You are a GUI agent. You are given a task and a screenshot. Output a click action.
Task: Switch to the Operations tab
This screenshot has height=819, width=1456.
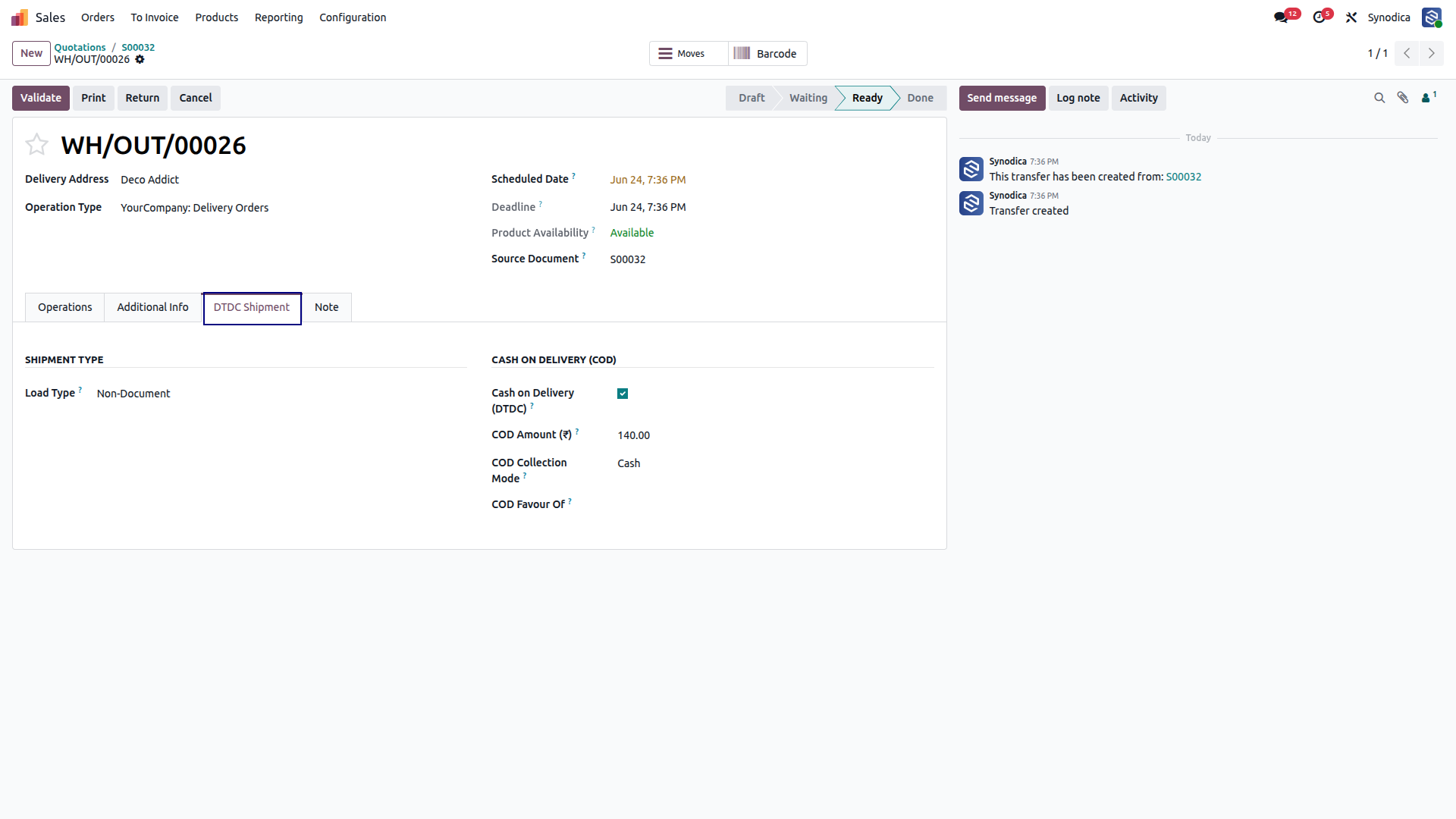point(65,307)
